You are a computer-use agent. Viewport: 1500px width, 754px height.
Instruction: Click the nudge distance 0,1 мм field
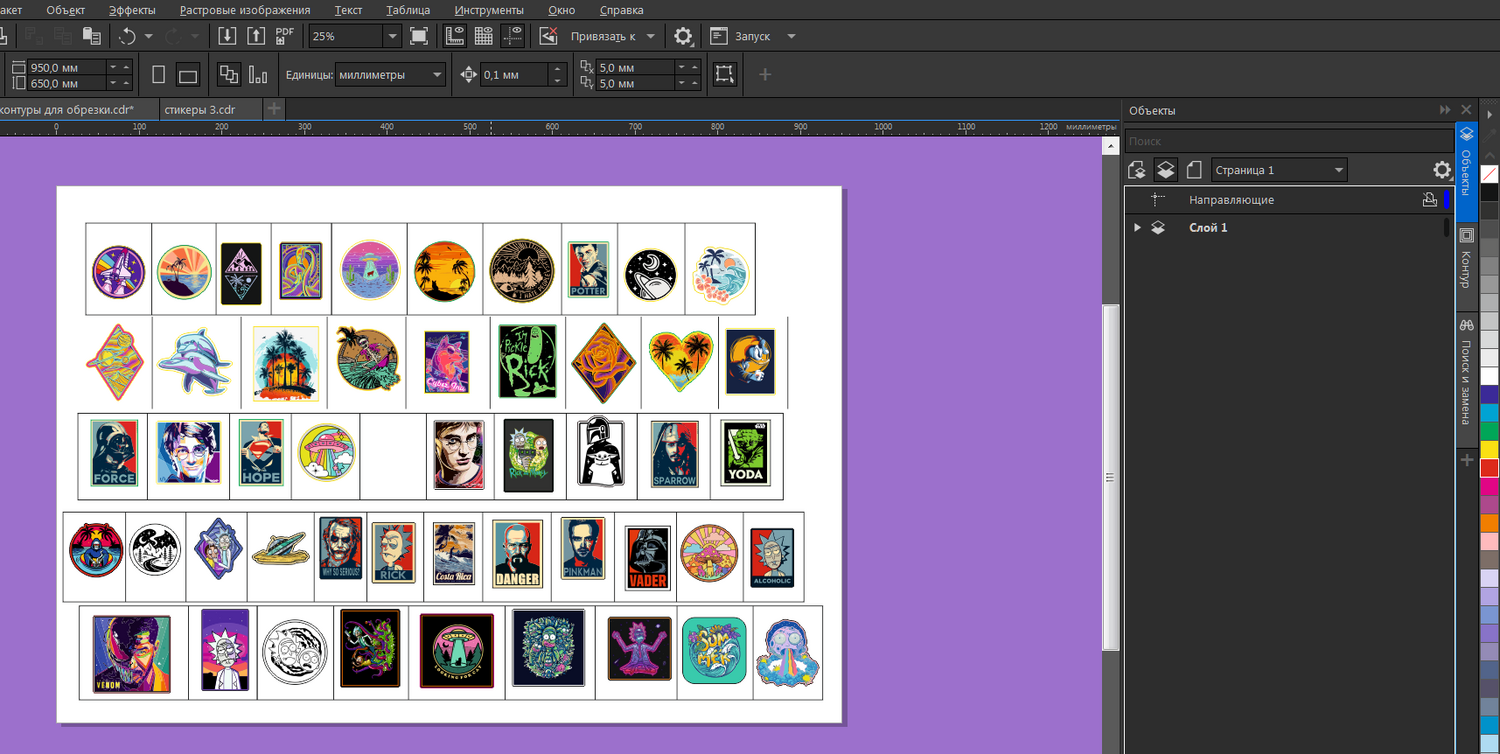tap(514, 75)
